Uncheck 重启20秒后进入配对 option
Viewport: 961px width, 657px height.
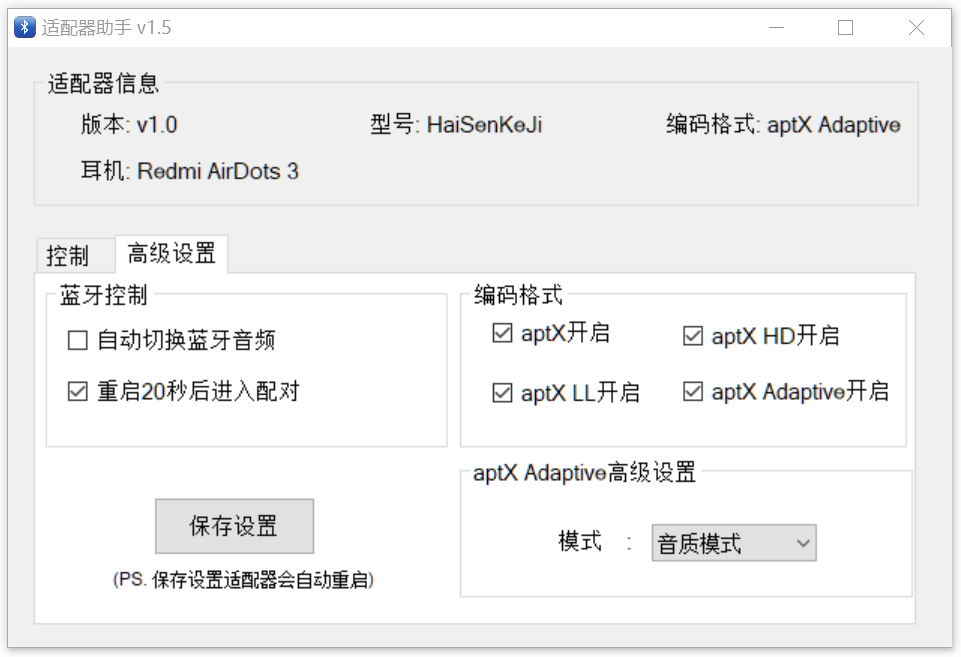(x=78, y=392)
